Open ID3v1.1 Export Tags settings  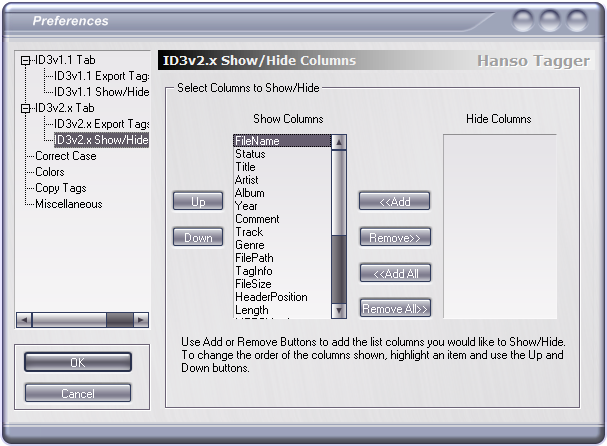(101, 76)
